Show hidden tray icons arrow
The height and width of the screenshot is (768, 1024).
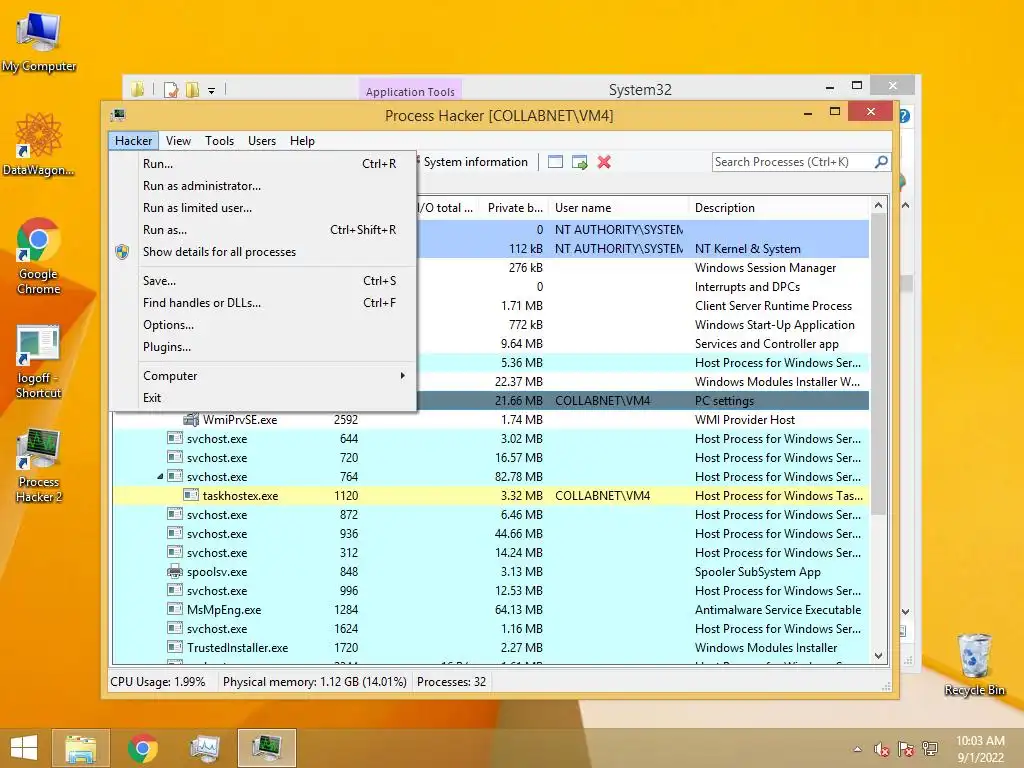pyautogui.click(x=857, y=749)
